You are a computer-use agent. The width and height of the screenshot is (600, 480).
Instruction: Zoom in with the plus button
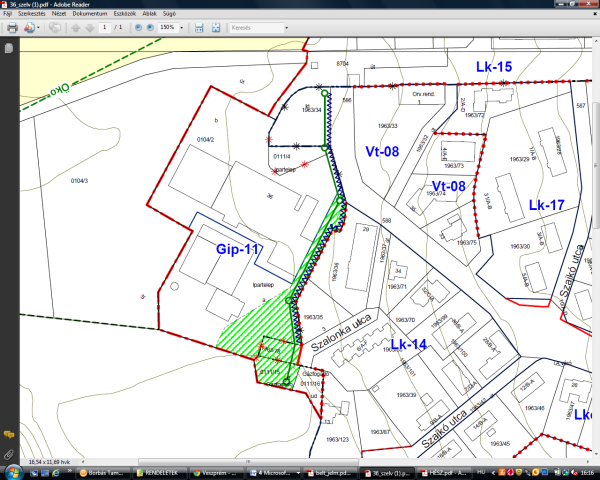pos(150,28)
